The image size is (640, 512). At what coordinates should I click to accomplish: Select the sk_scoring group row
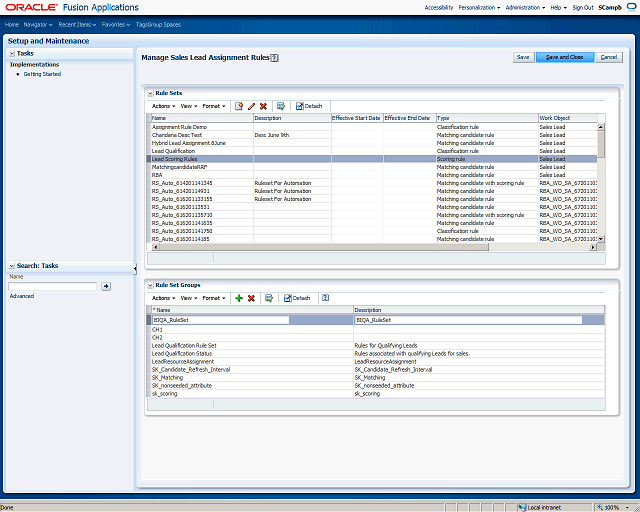pos(376,394)
